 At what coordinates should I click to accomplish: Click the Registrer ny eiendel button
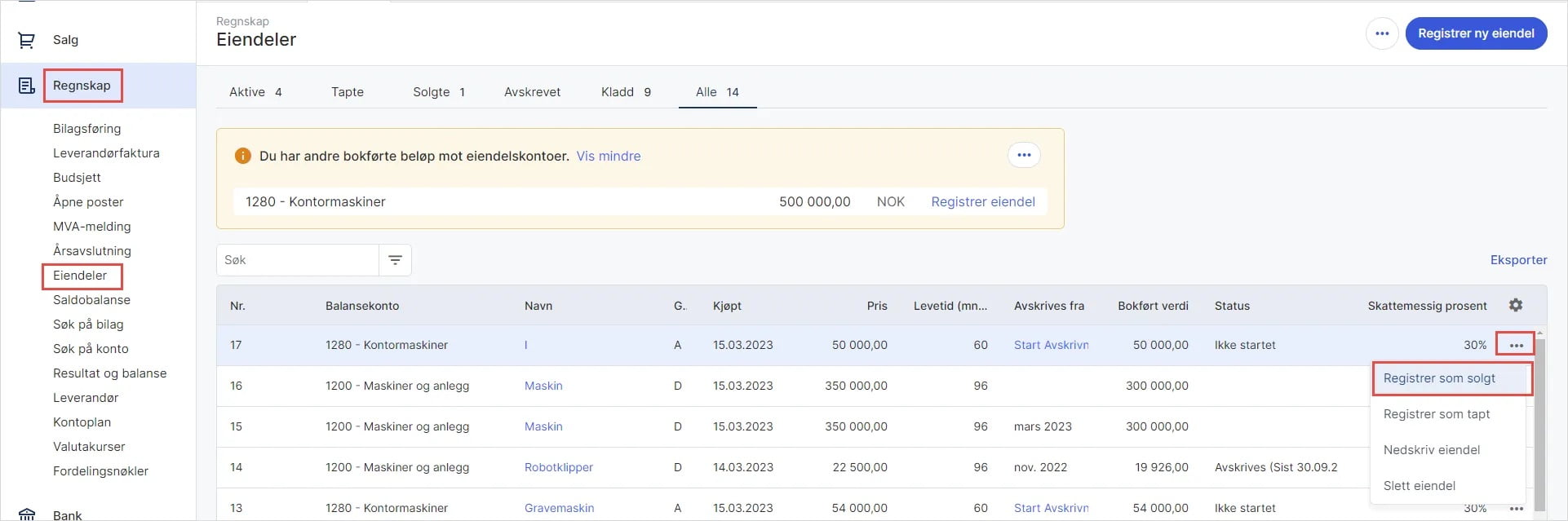pos(1475,33)
